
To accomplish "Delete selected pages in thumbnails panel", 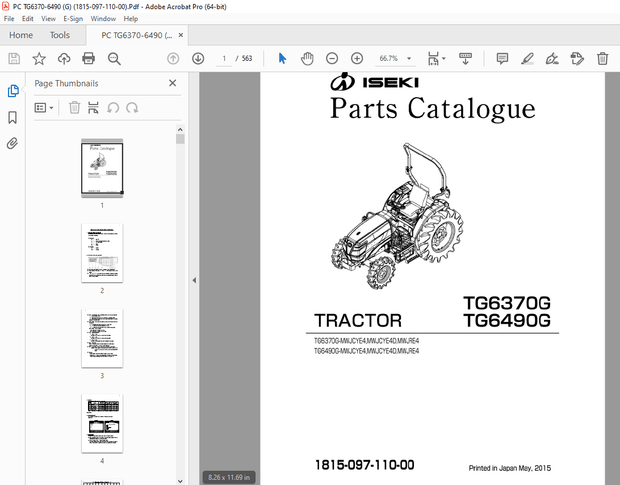I will [74, 108].
